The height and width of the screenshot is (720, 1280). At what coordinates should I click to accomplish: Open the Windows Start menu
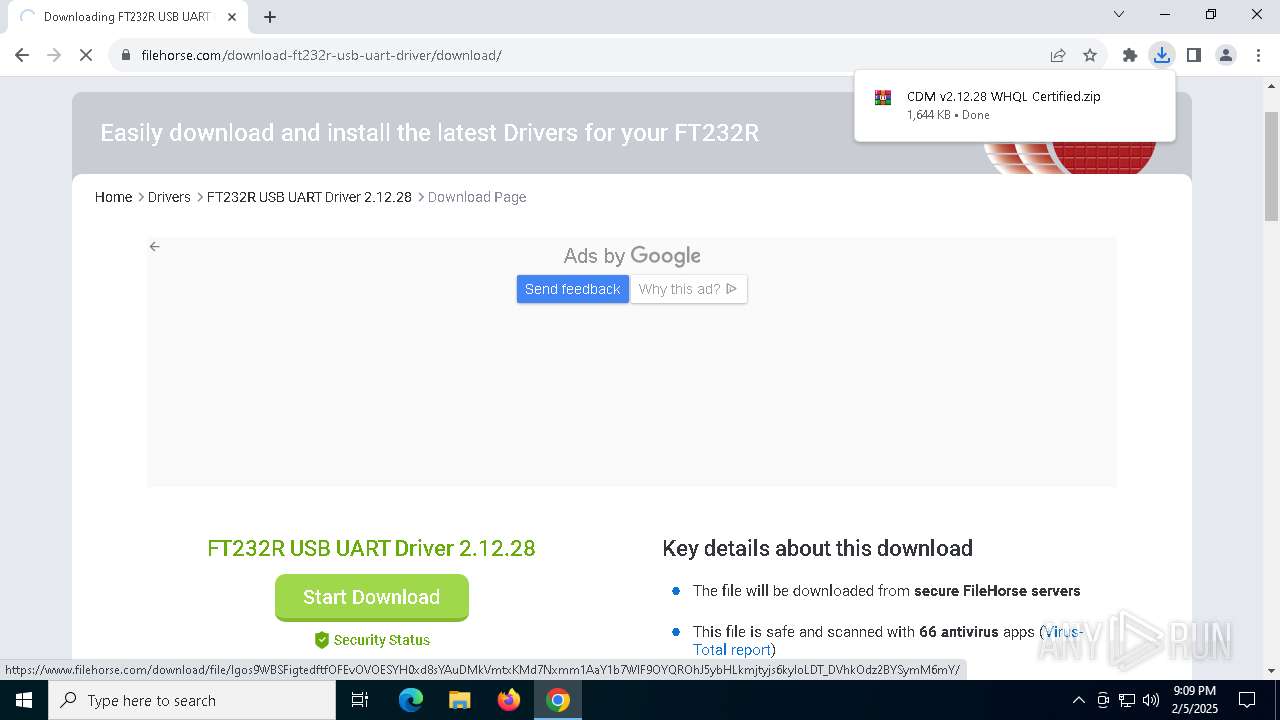24,700
